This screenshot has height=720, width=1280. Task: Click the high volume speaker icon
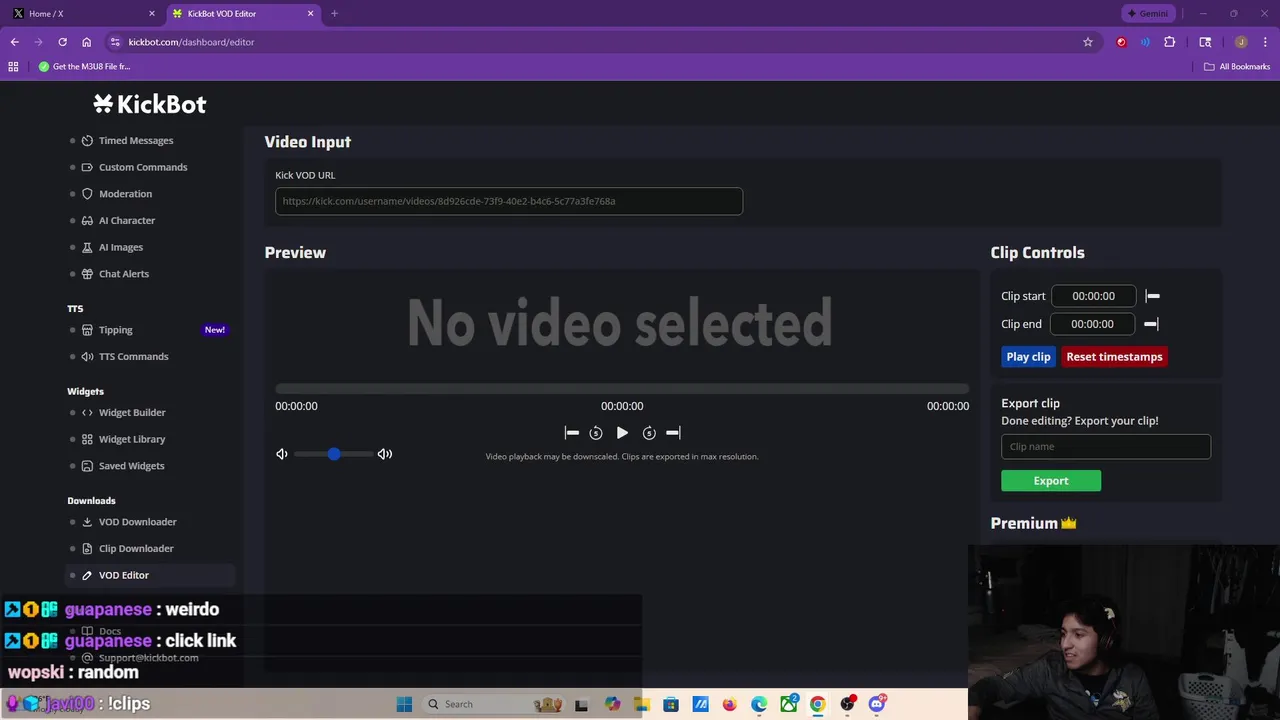point(385,454)
